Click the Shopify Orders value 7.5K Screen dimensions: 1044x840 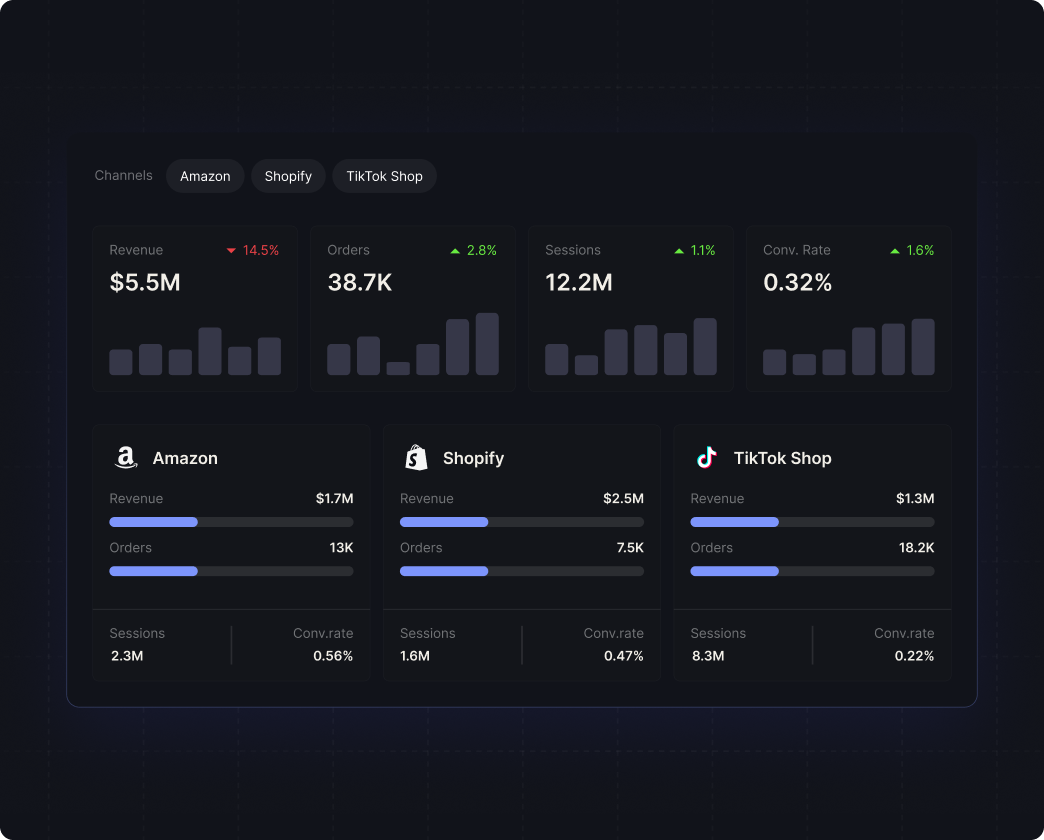pos(631,547)
